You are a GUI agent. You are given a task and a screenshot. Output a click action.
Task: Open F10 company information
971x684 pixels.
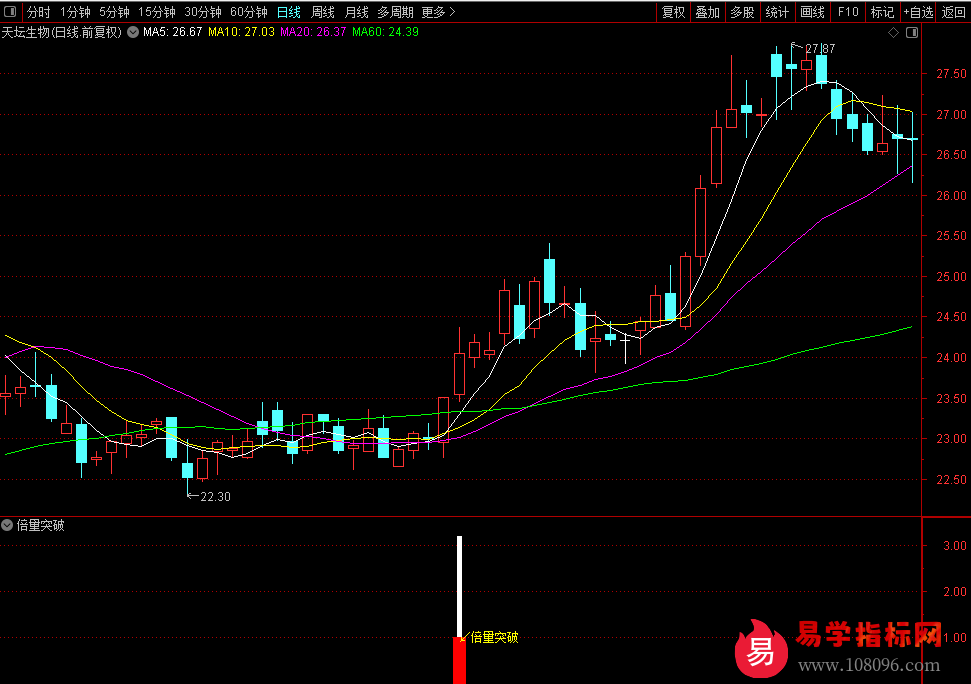click(x=848, y=12)
